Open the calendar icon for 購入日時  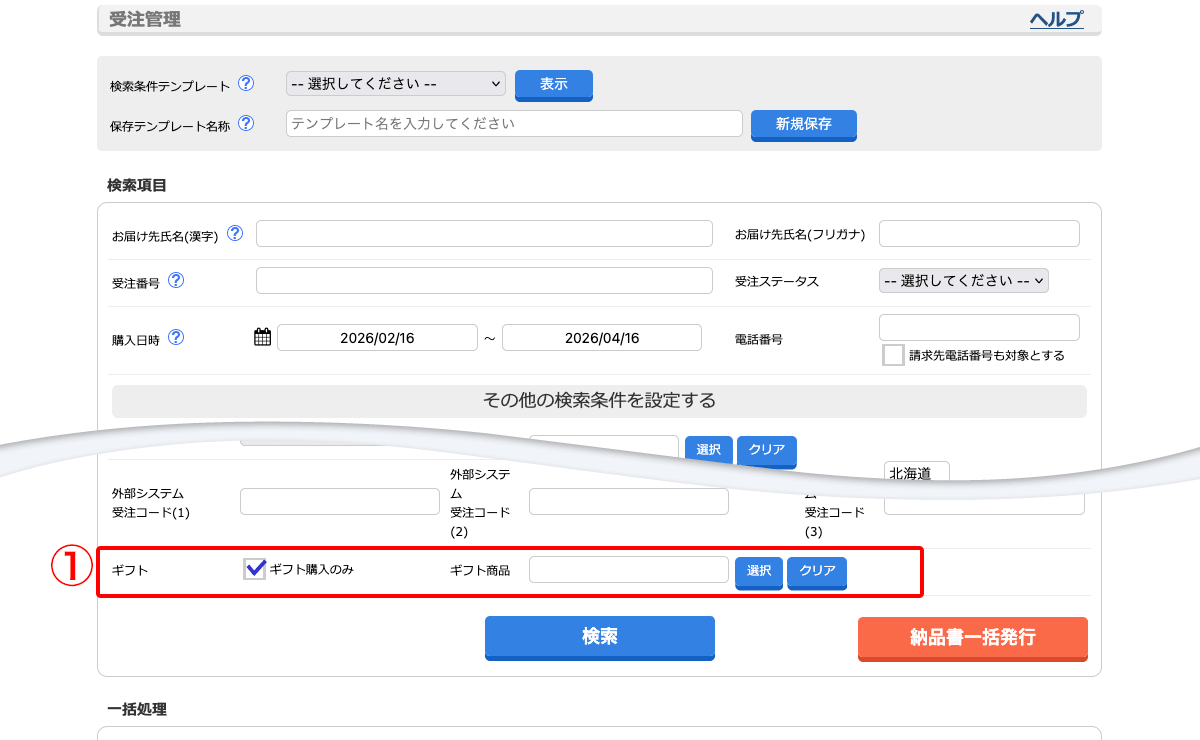[x=262, y=337]
